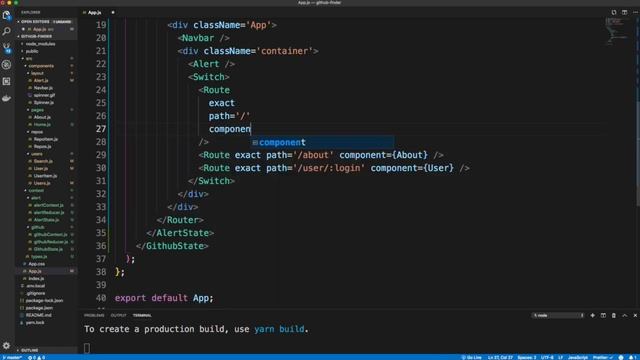Collapse the context folder
Image resolution: width=640 pixels, height=360 pixels.
[36, 190]
